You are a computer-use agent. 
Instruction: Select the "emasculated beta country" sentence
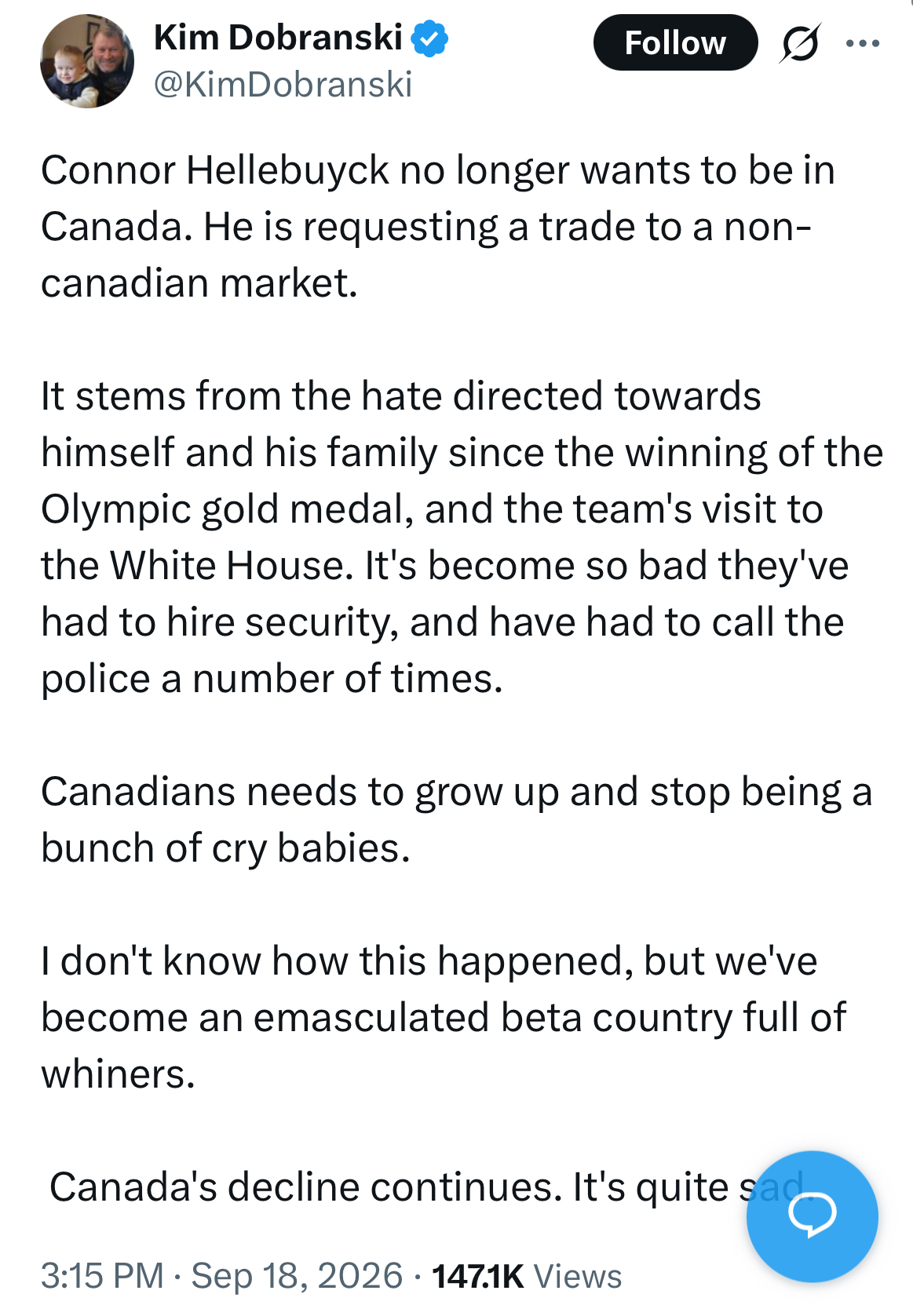point(444,1018)
